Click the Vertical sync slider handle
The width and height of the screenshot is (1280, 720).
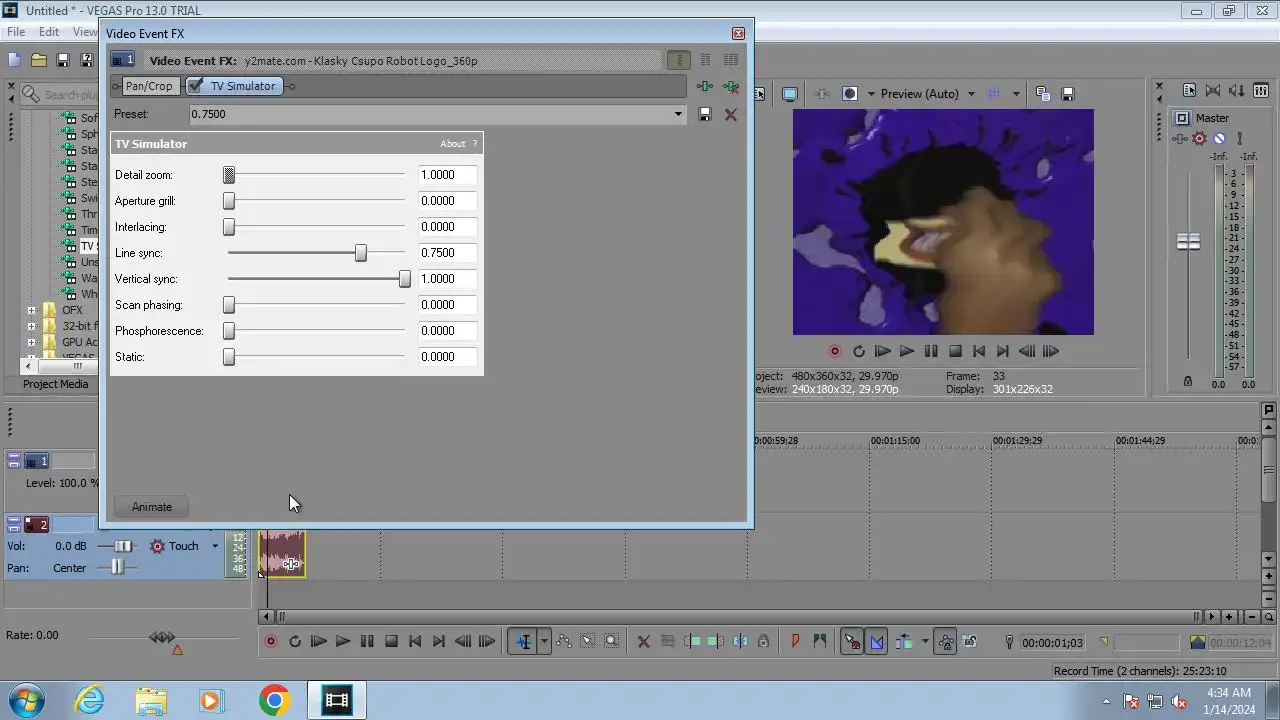[405, 279]
